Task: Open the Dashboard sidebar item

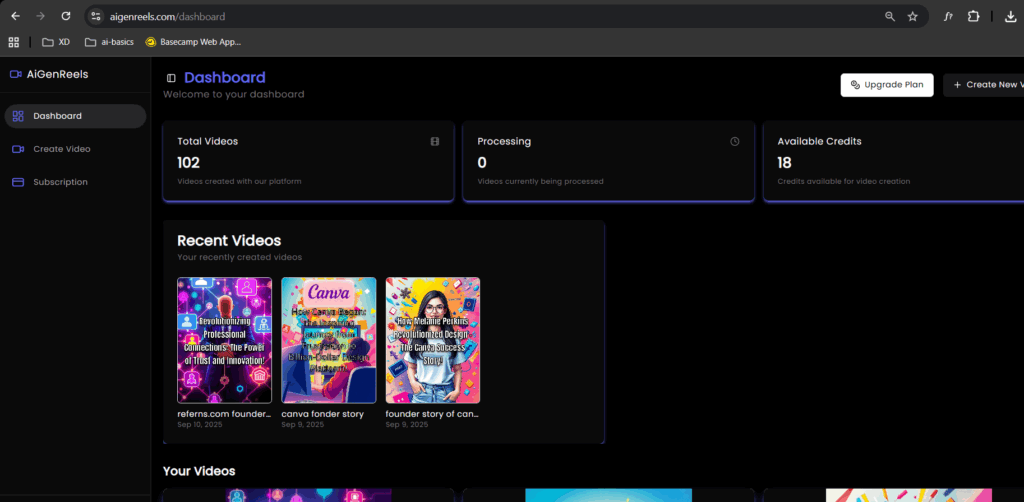Action: (x=75, y=116)
